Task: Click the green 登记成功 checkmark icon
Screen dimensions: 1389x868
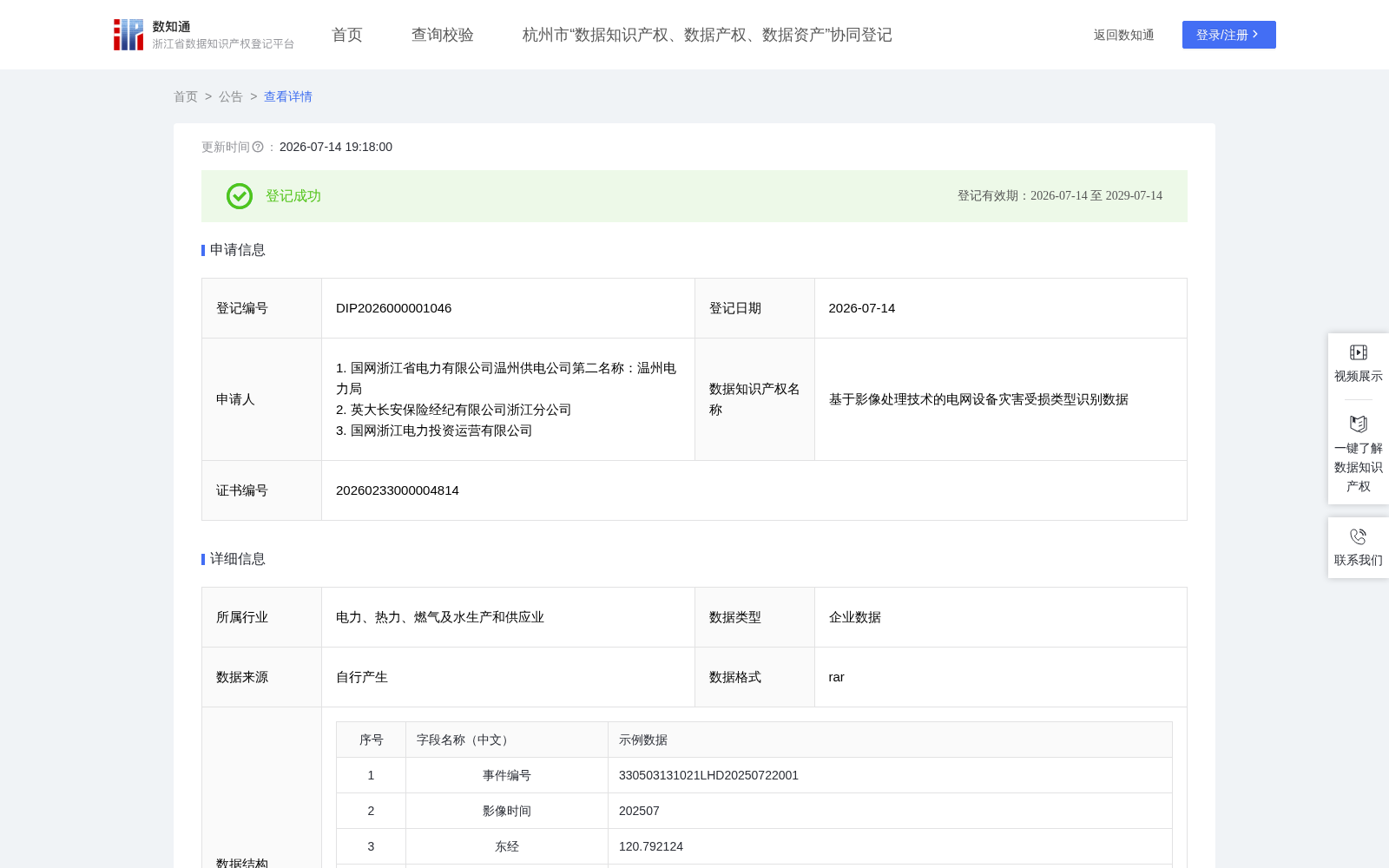Action: (x=240, y=196)
